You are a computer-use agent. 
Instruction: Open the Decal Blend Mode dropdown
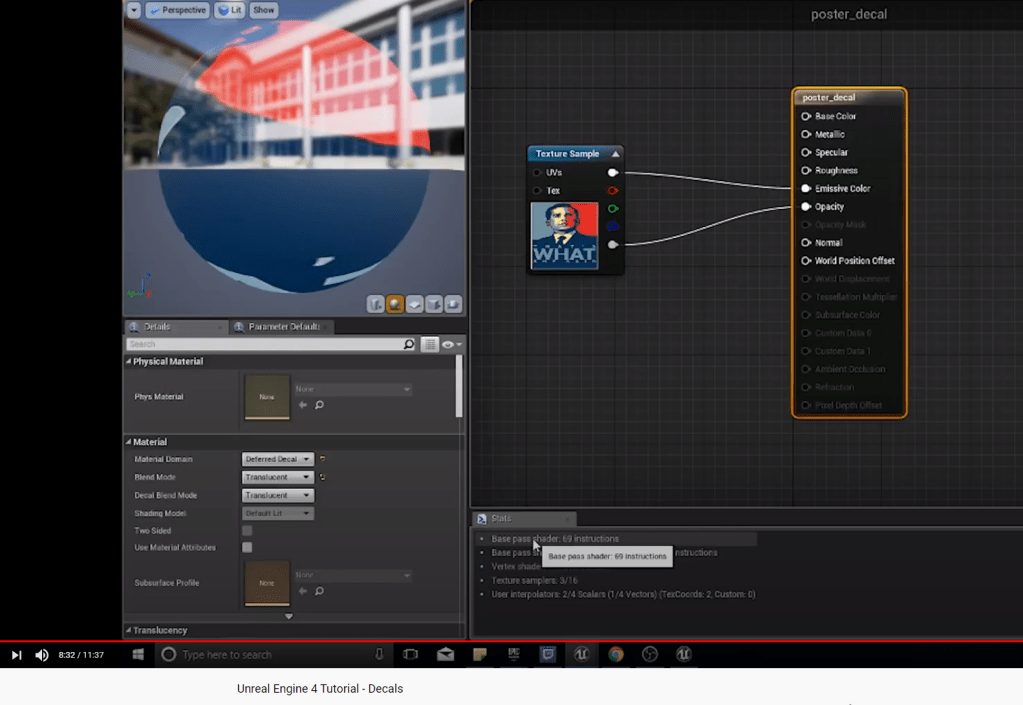click(x=278, y=495)
